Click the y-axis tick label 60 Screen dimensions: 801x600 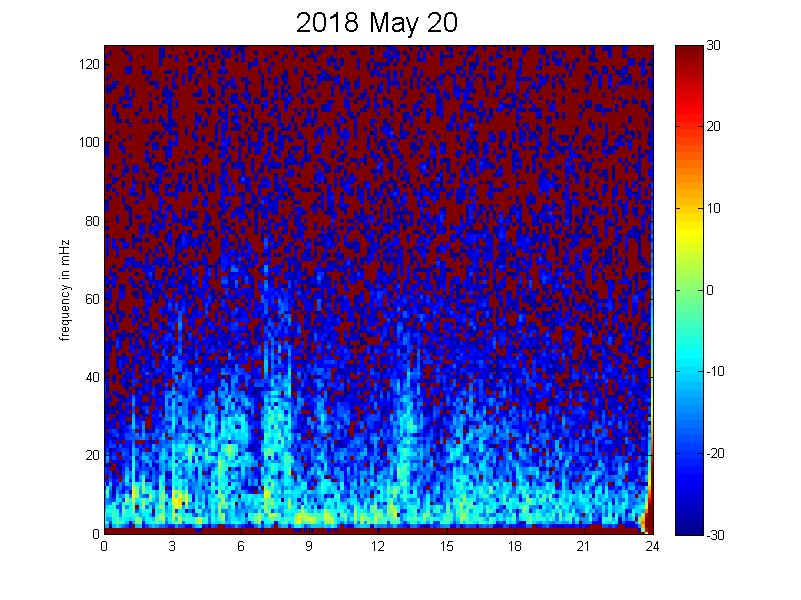coord(92,299)
